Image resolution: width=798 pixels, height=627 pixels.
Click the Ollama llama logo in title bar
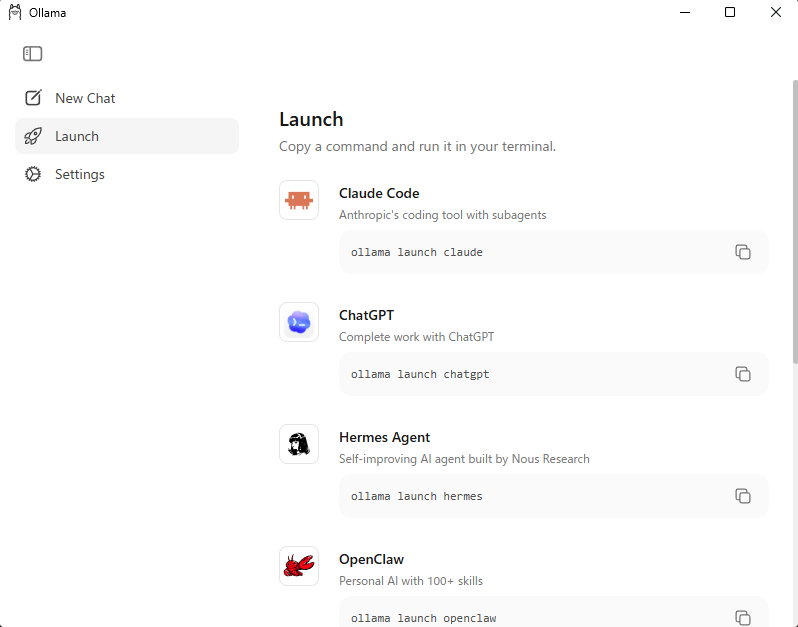click(15, 12)
